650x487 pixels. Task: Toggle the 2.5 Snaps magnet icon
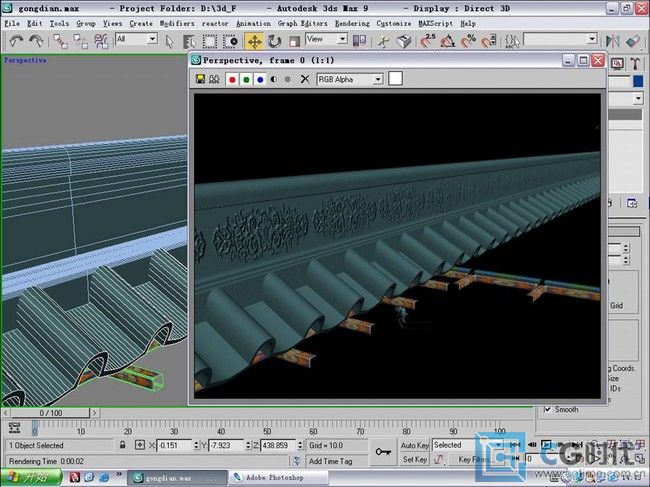click(427, 41)
